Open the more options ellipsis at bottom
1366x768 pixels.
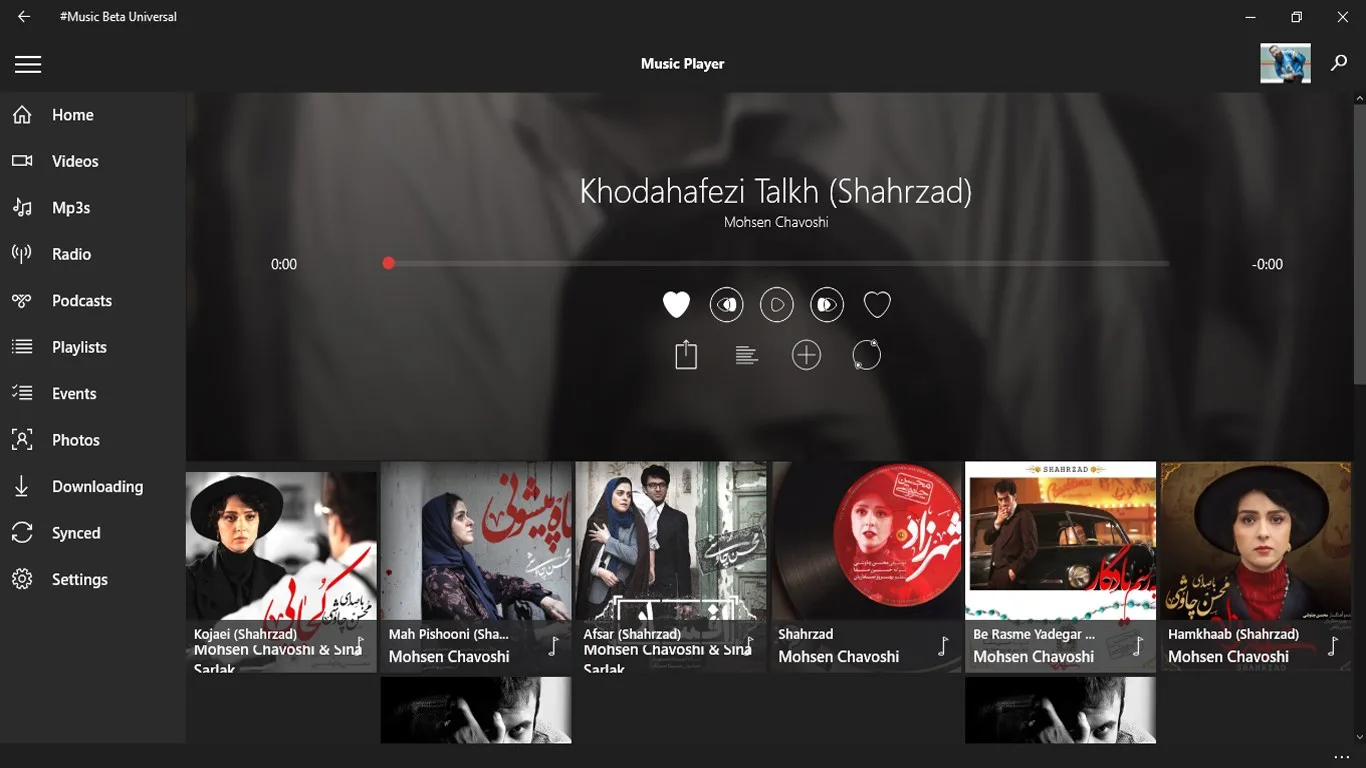click(1342, 757)
